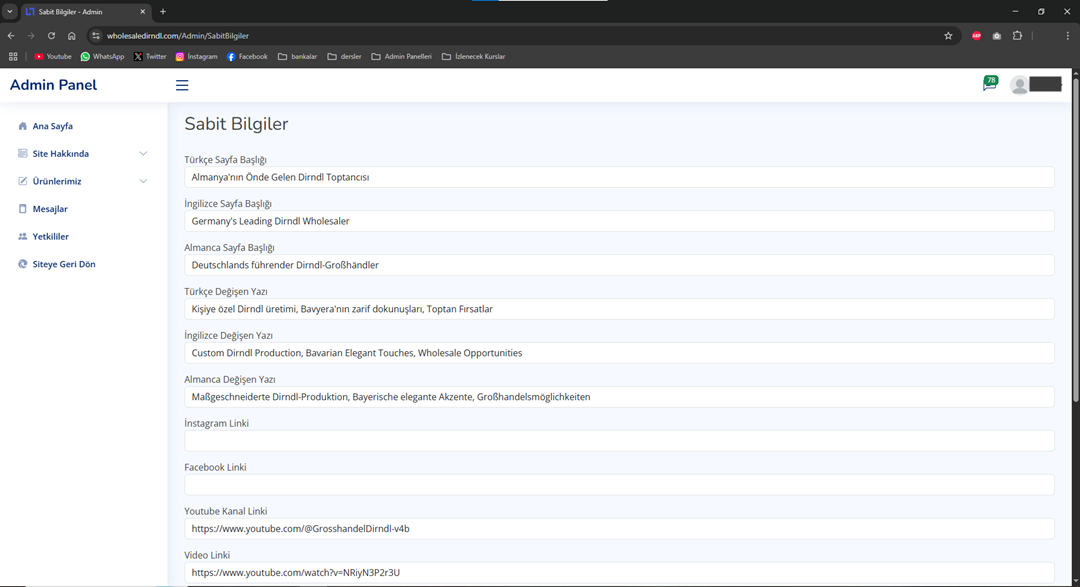Open the tab search dropdown arrow

(10, 12)
